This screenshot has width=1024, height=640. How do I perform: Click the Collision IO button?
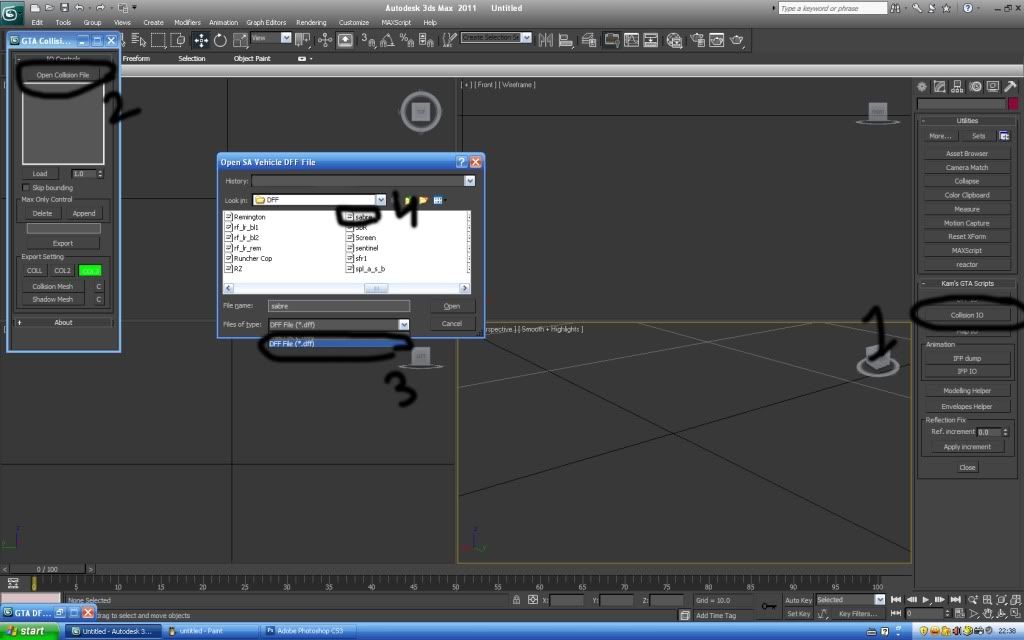click(967, 315)
